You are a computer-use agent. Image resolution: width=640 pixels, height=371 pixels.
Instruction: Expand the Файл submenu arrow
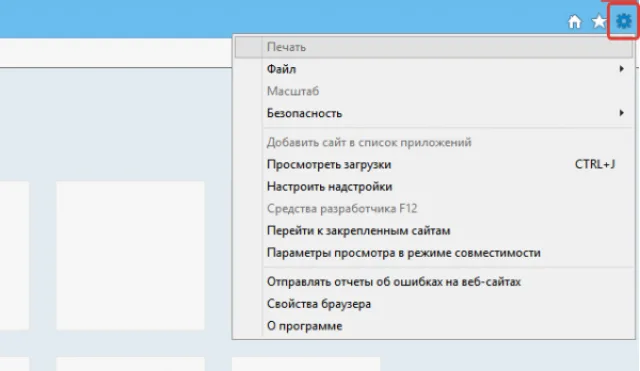(x=621, y=69)
